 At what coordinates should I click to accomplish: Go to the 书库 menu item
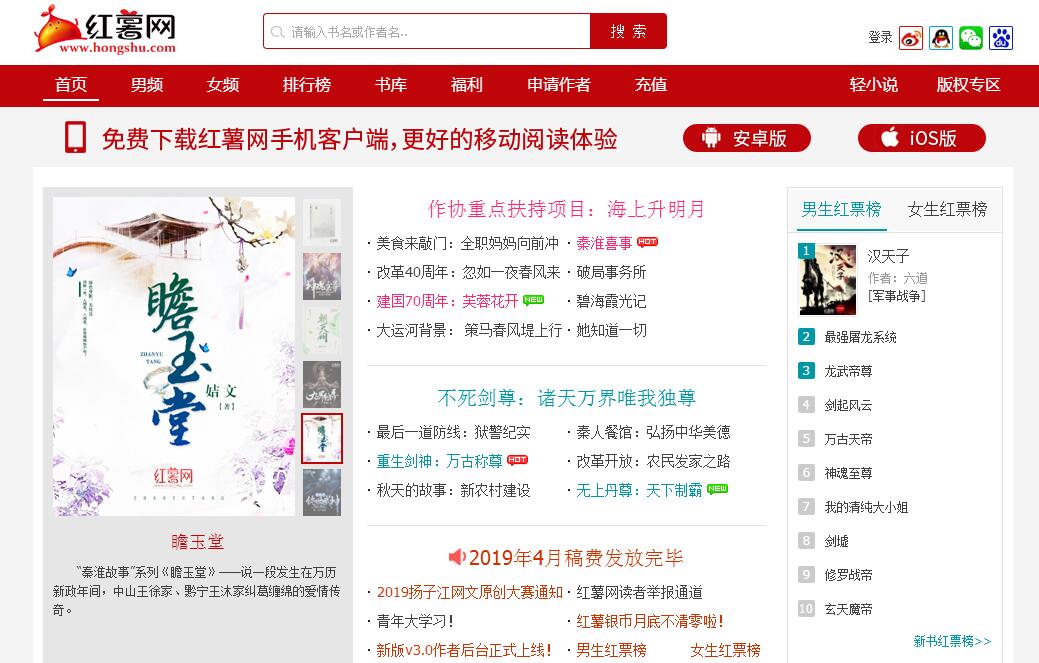coord(391,85)
